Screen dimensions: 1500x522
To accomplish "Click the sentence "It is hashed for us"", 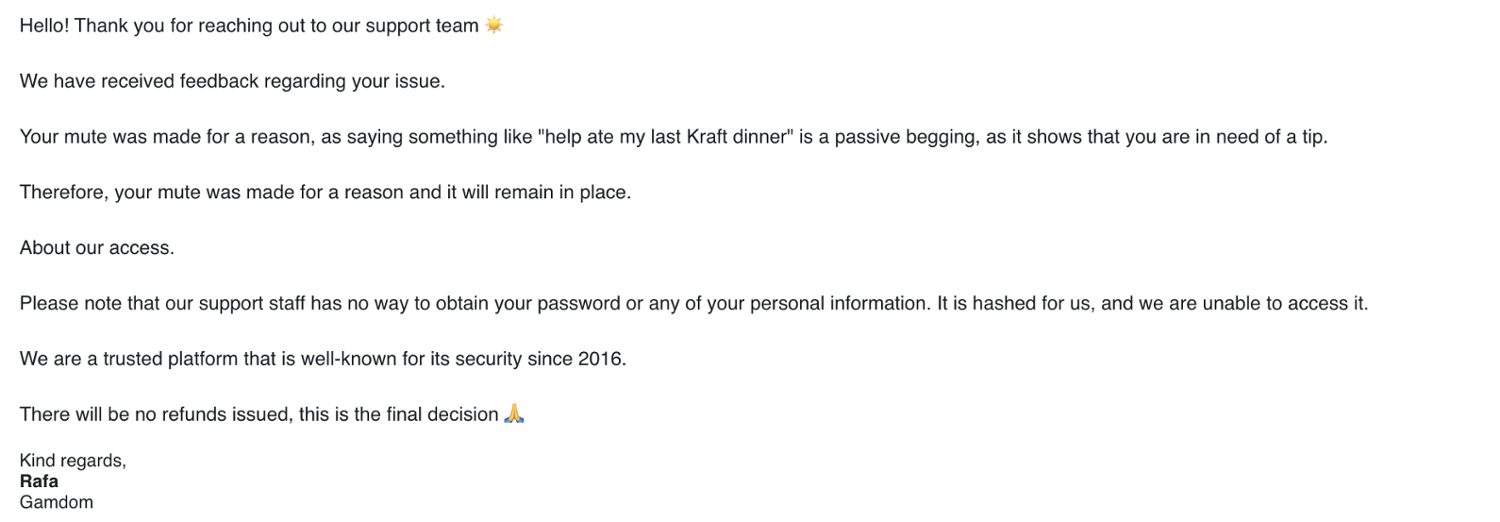I will tap(1014, 303).
